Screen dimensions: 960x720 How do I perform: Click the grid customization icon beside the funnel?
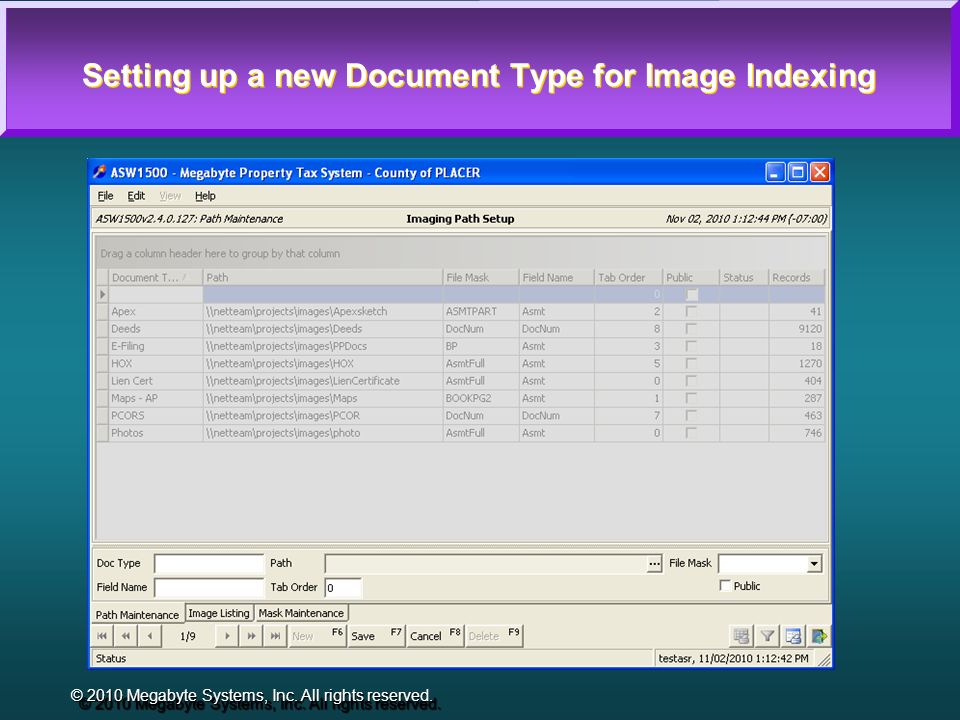(793, 637)
